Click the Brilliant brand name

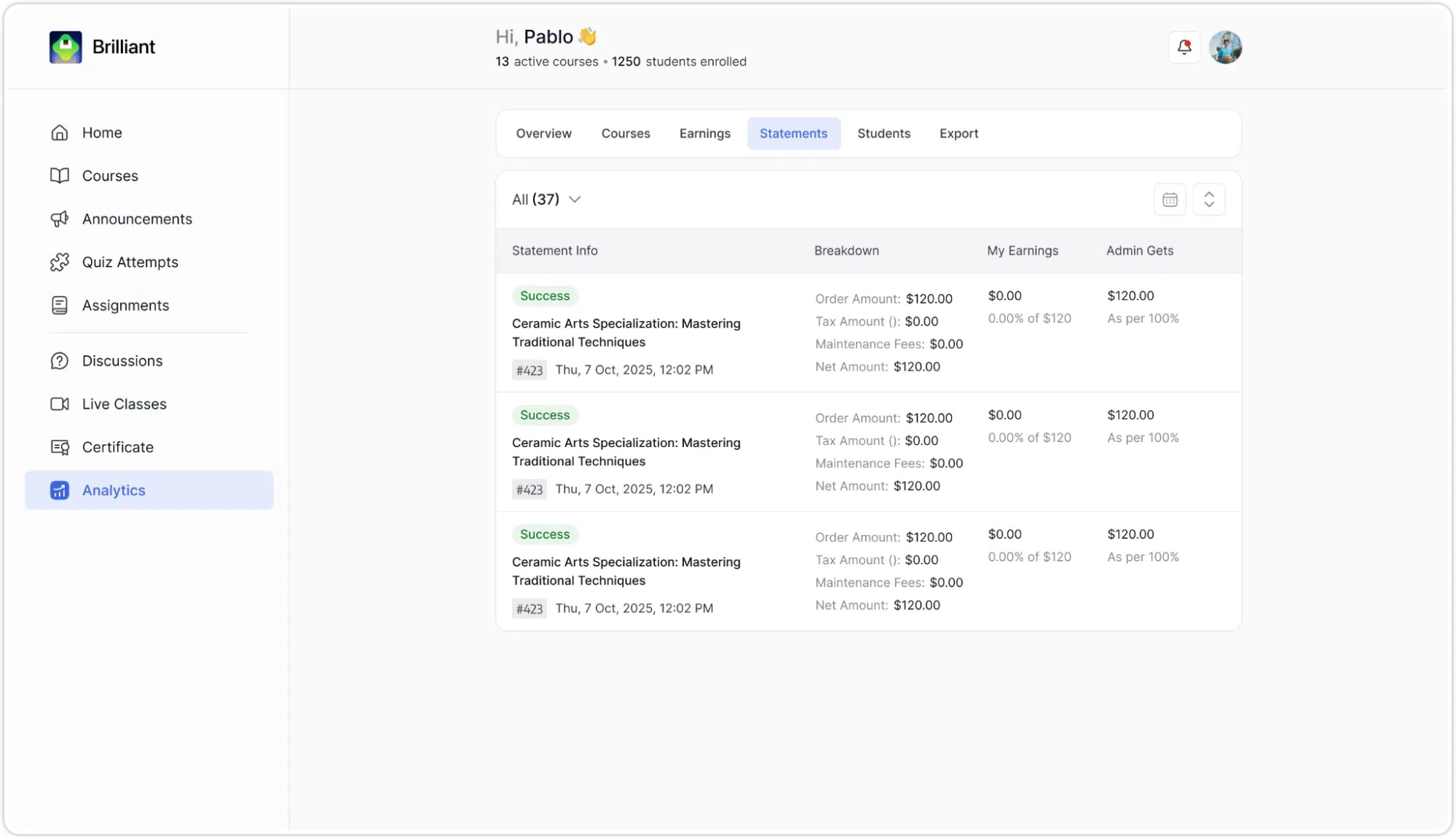[x=124, y=47]
